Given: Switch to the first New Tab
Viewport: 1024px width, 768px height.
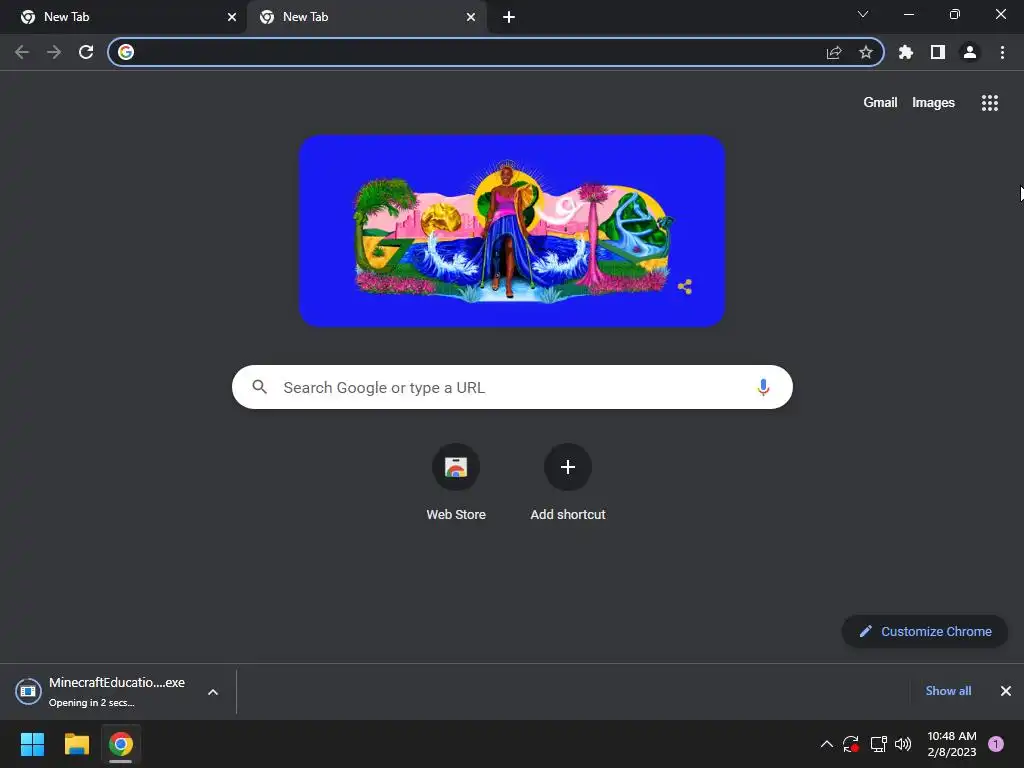Looking at the screenshot, I should (122, 17).
